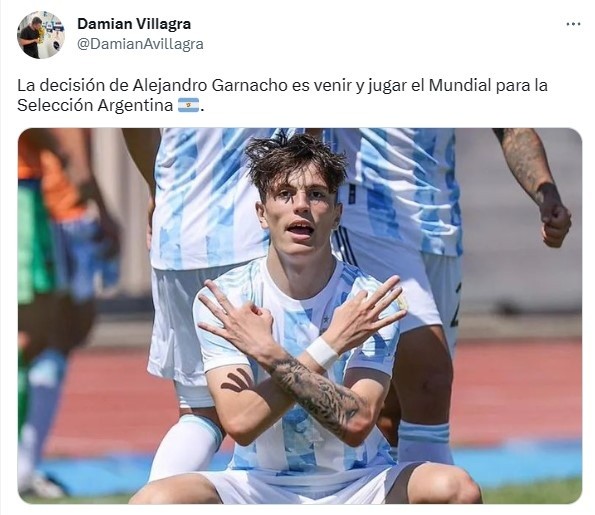Screen dimensions: 595x515
Task: Click the crossed hands gesture in the photo
Action: 300,317
